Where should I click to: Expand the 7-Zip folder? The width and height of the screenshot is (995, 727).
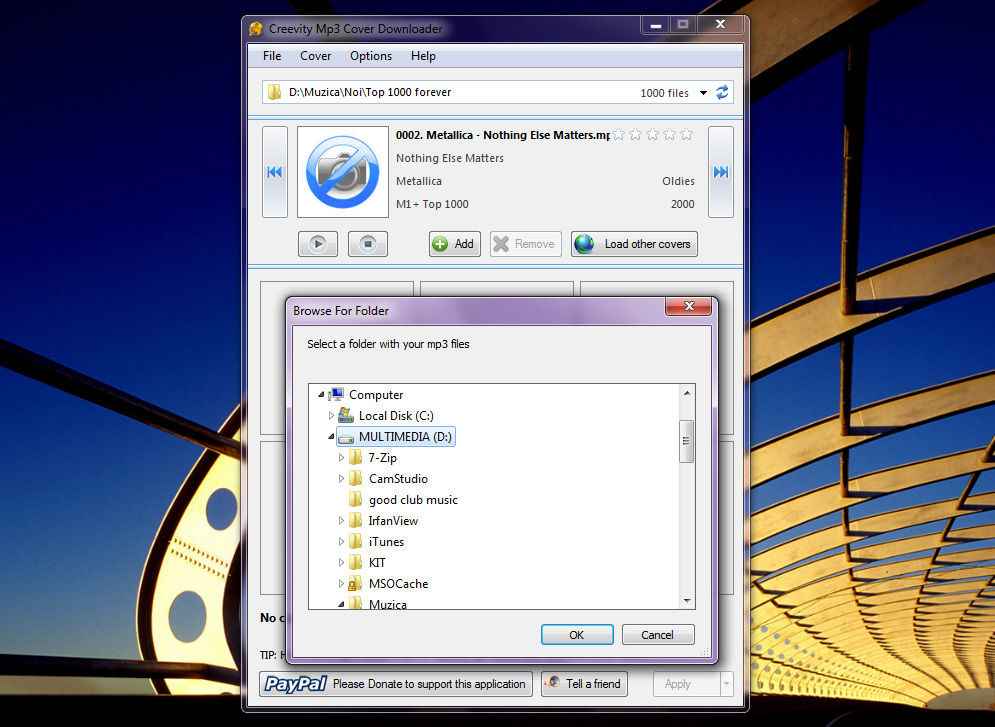tap(341, 458)
